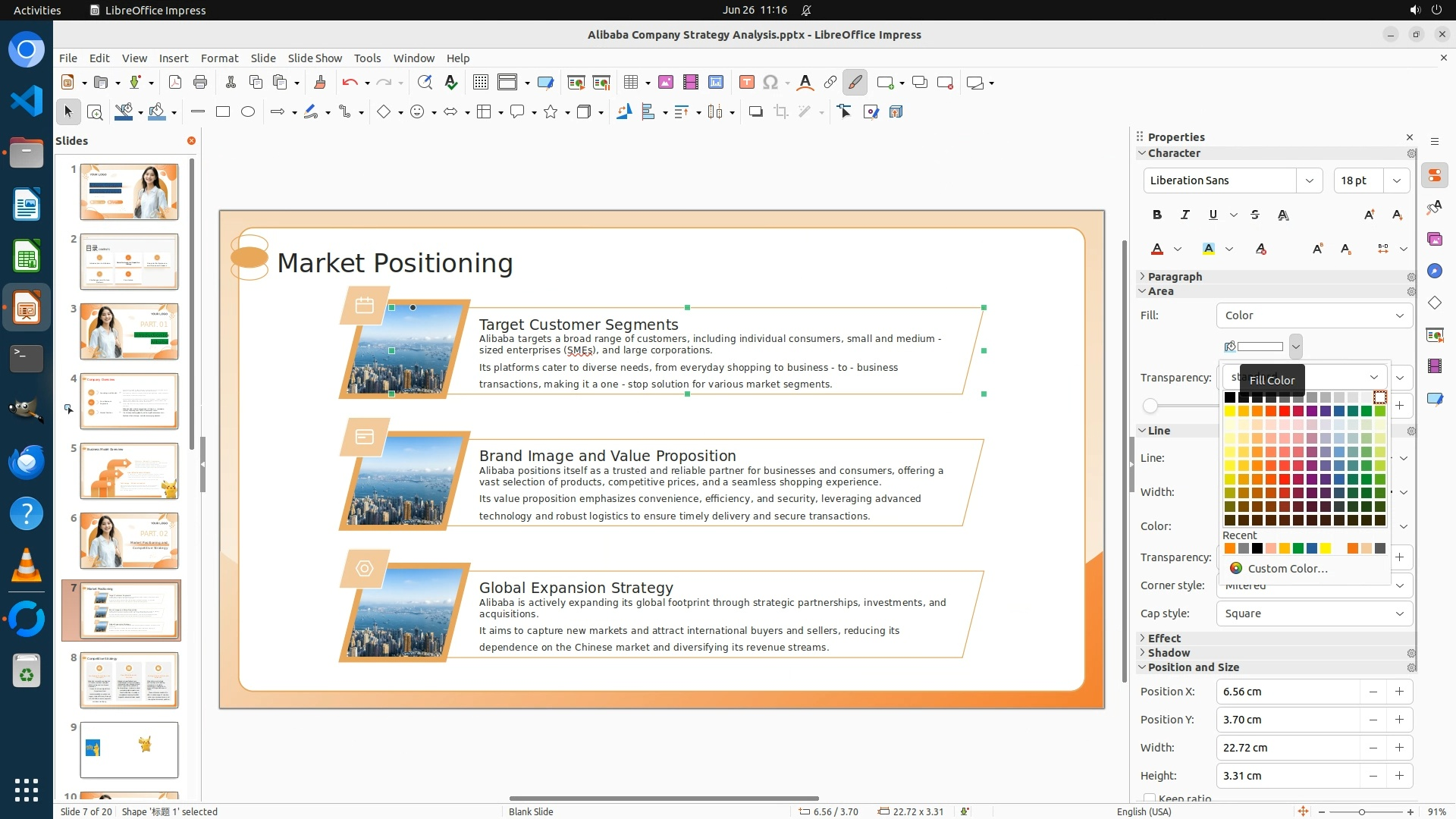This screenshot has width=1456, height=819.
Task: Open the Format menu
Action: click(219, 58)
